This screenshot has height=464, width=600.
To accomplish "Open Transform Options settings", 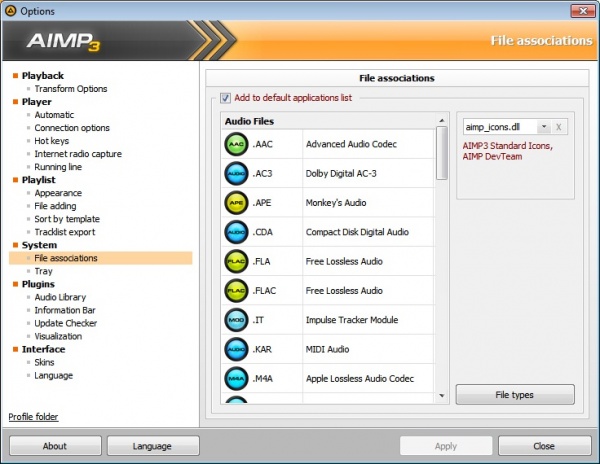I will click(x=71, y=89).
